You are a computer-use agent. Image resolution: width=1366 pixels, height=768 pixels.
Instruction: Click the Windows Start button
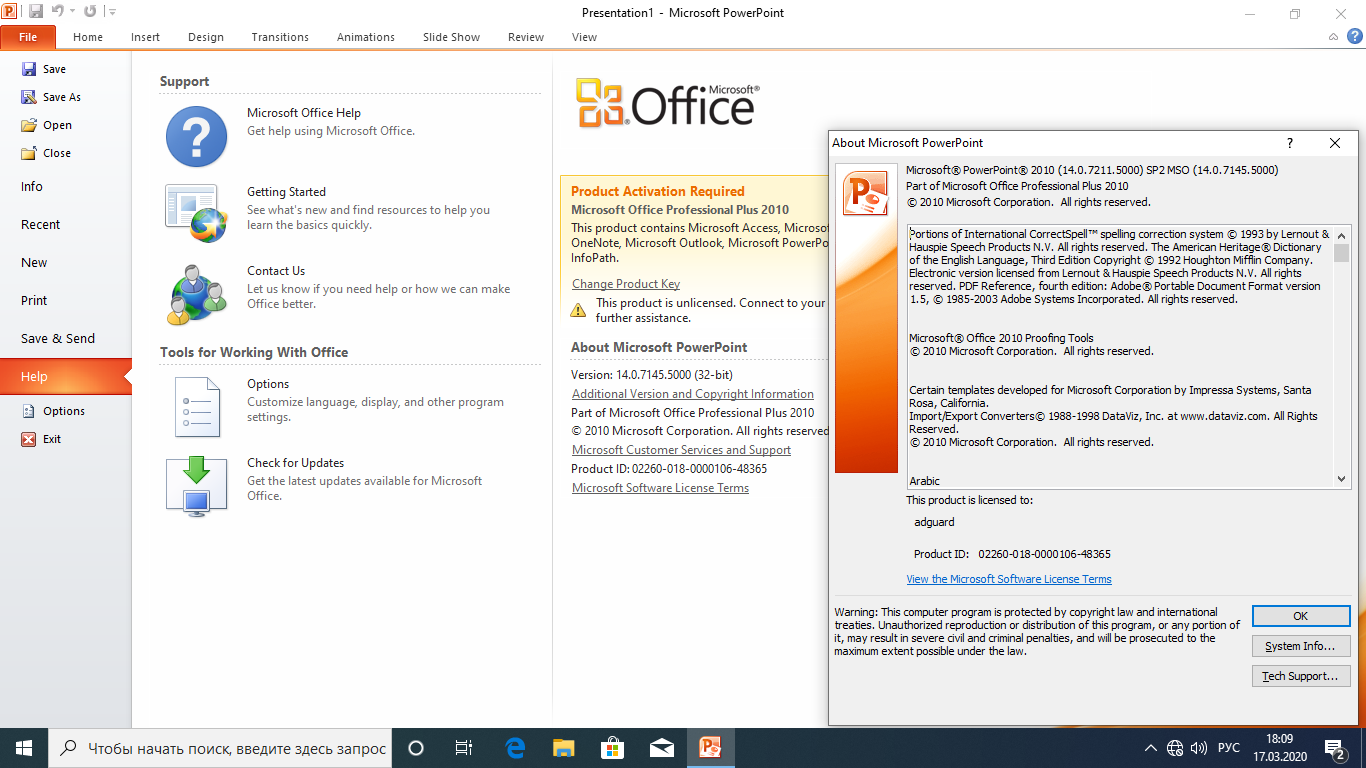(24, 748)
